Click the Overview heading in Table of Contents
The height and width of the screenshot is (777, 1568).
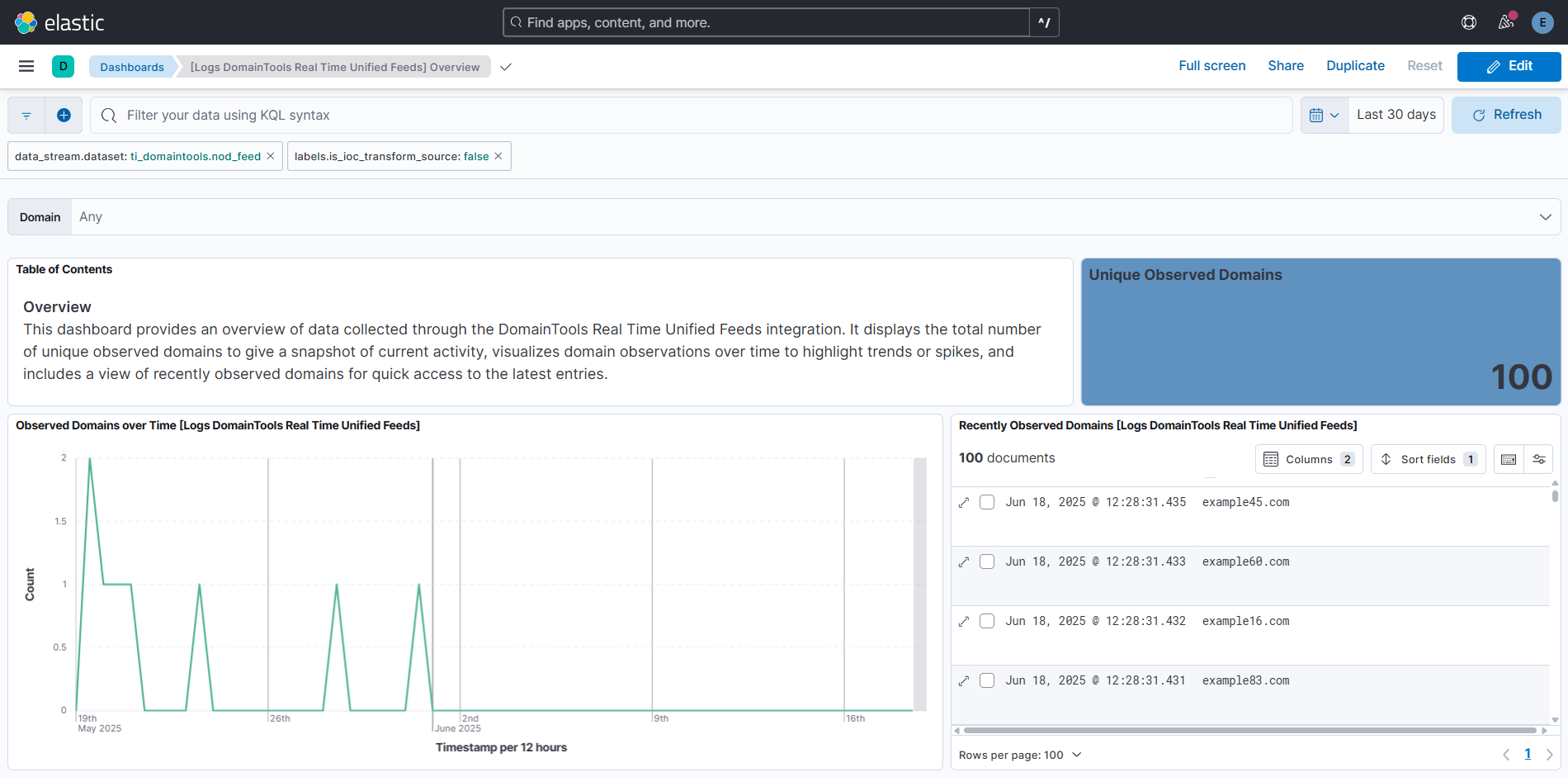click(x=57, y=307)
